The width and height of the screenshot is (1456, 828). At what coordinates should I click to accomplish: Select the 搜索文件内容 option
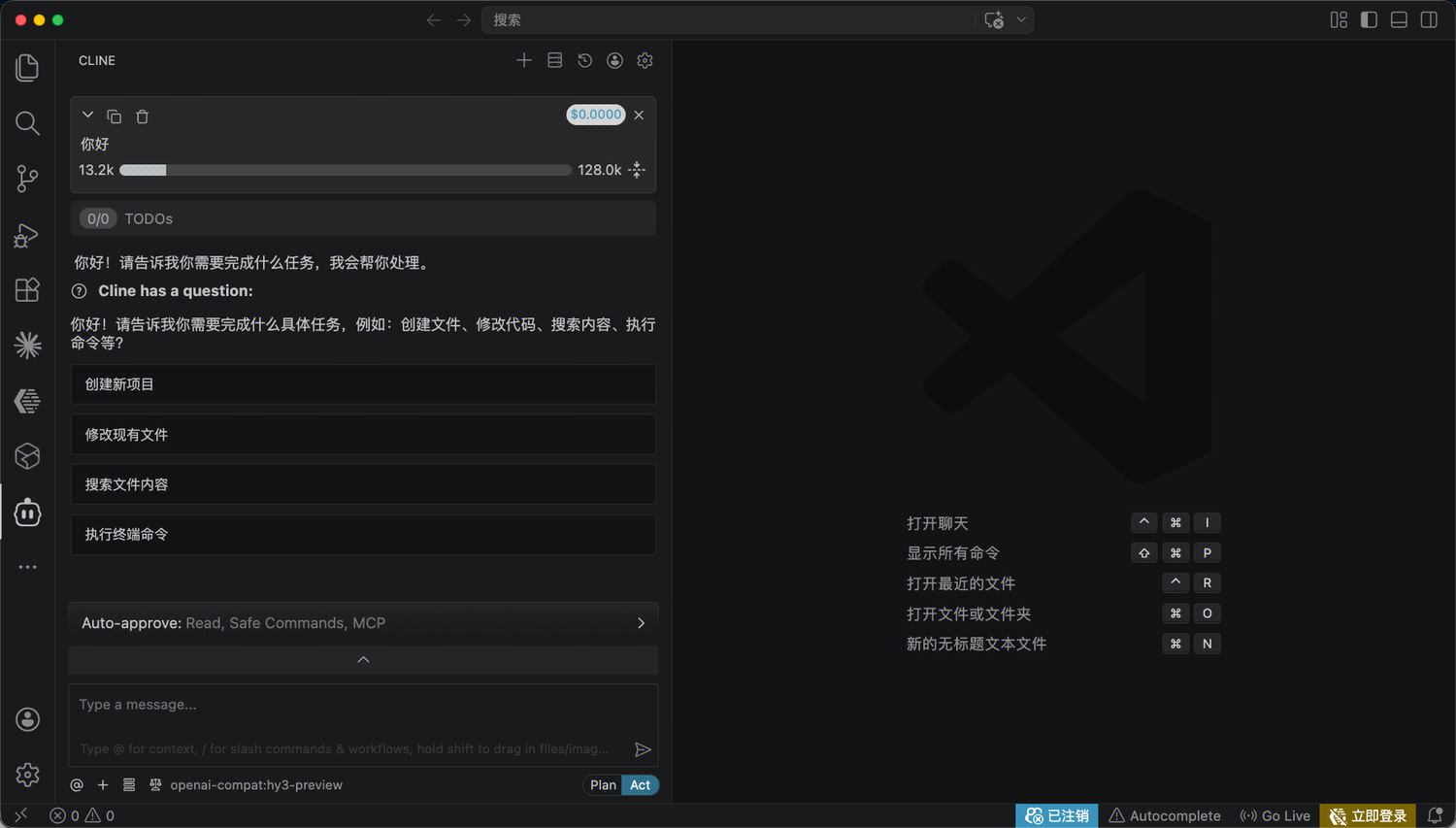tap(363, 484)
